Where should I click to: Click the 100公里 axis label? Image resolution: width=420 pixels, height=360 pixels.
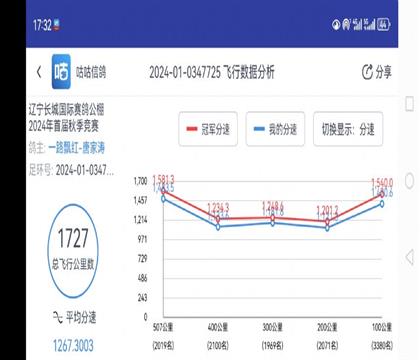tap(382, 327)
